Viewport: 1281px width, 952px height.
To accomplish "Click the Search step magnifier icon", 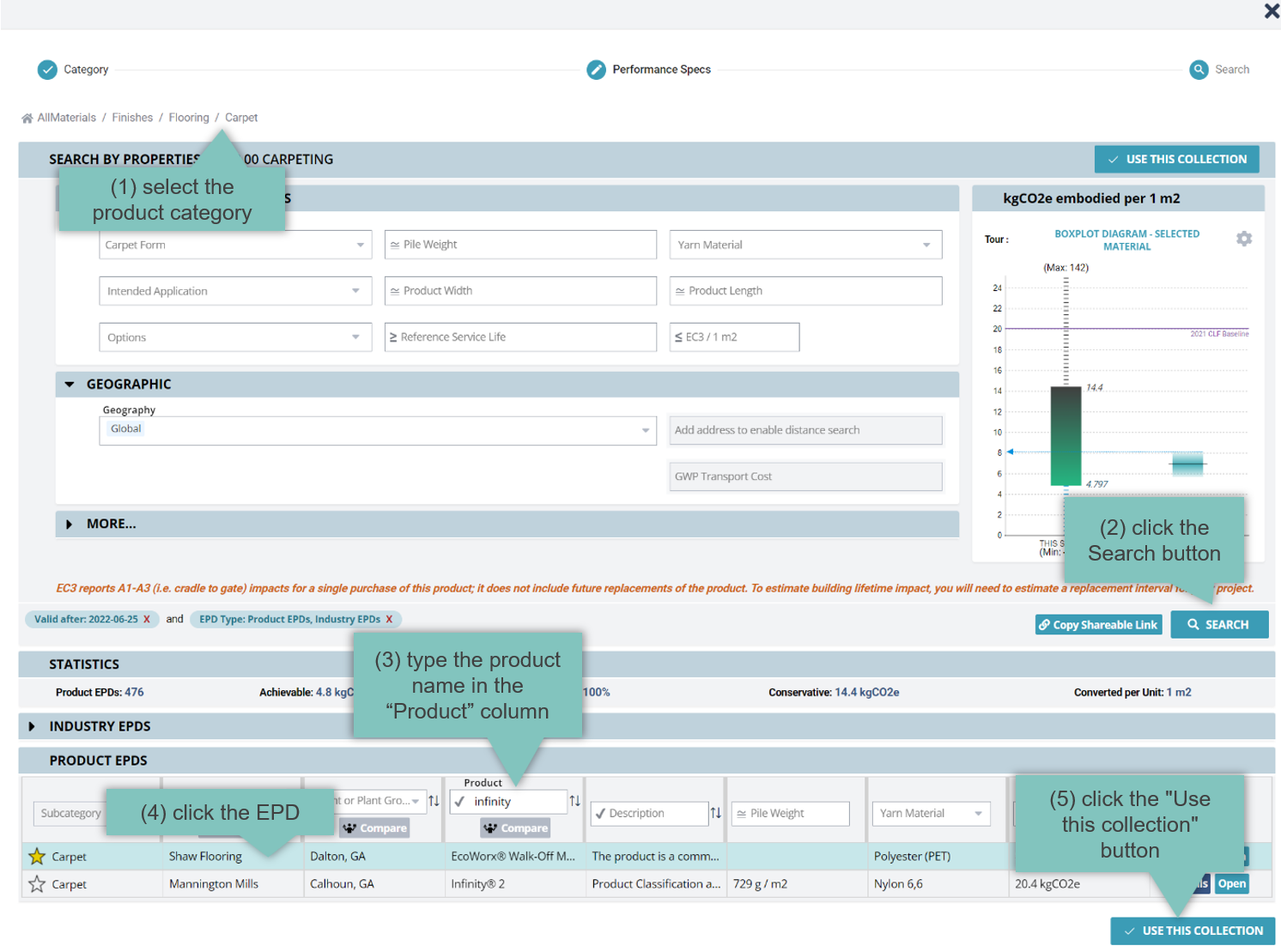I will tap(1199, 70).
